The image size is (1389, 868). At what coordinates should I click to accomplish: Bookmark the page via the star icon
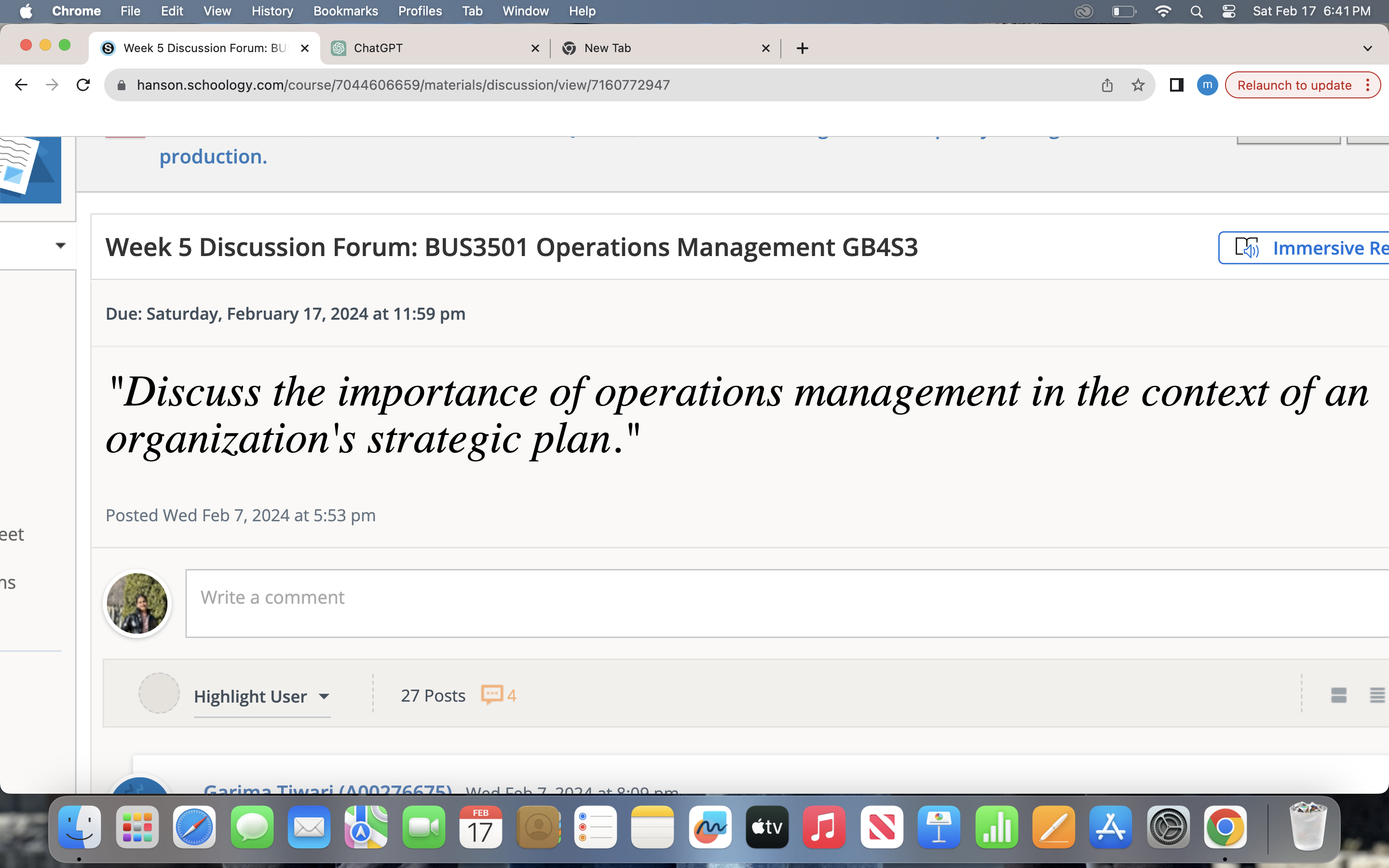click(1137, 84)
